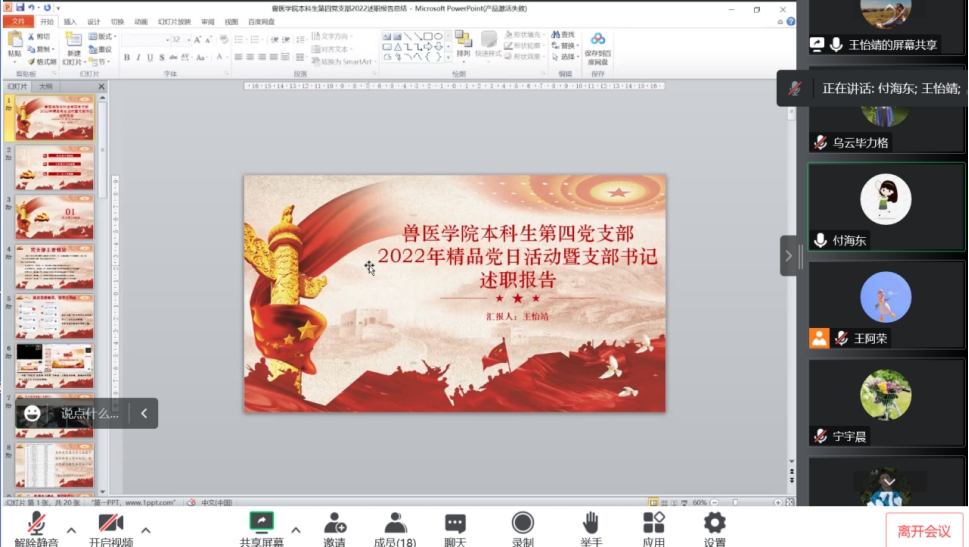This screenshot has height=547, width=969.
Task: Select slide 2 thumbnail in slide panel
Action: (54, 168)
